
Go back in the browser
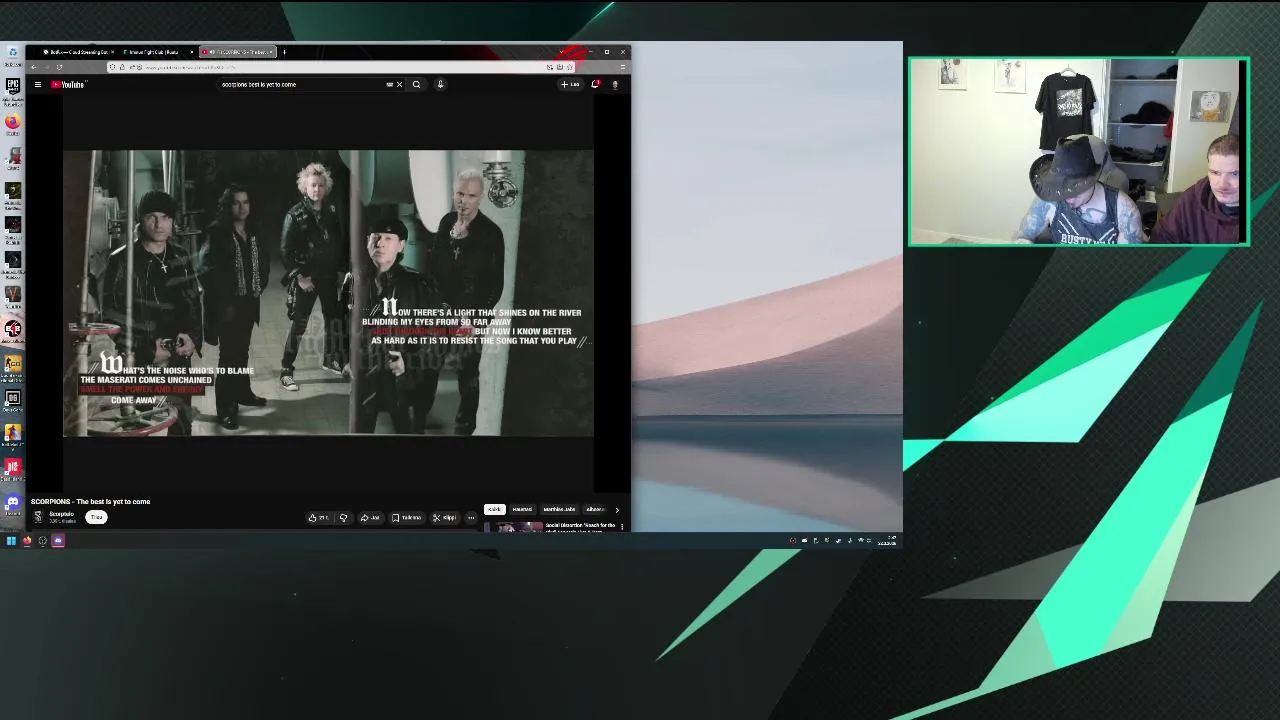[34, 67]
